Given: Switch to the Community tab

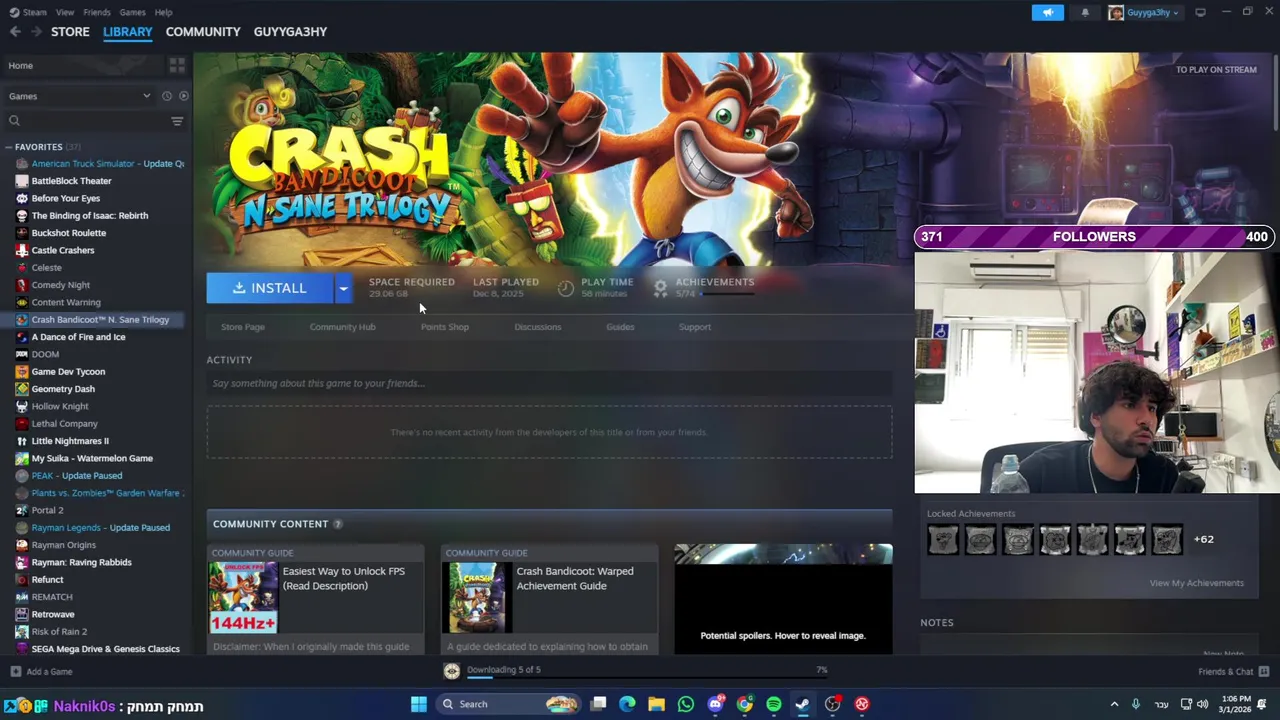Looking at the screenshot, I should pyautogui.click(x=203, y=32).
